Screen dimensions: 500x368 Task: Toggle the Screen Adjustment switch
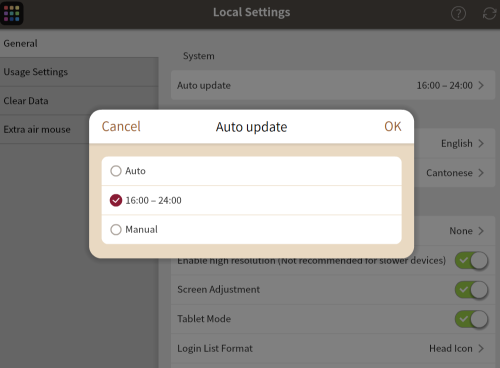(x=472, y=290)
